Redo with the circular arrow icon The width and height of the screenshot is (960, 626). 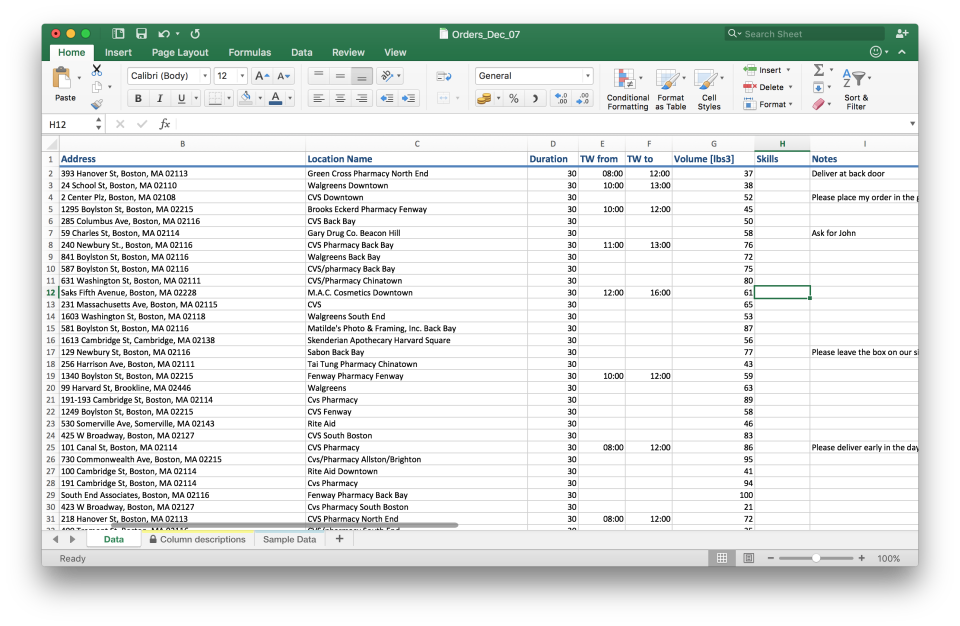pos(195,34)
